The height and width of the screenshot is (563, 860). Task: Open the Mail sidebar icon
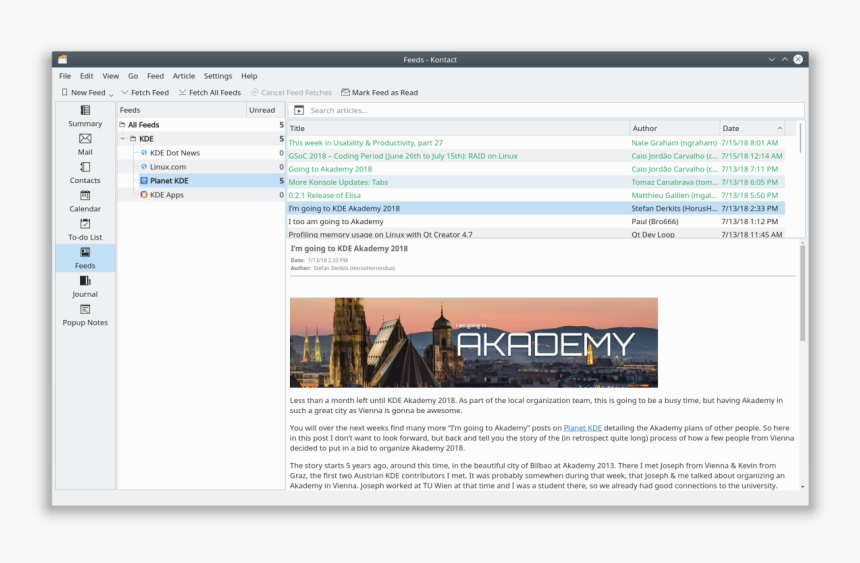[x=85, y=145]
